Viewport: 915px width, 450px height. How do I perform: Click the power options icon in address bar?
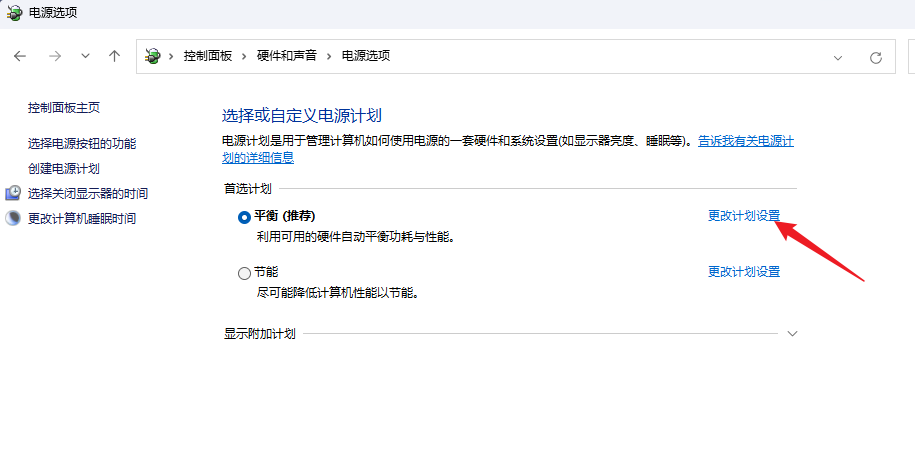coord(153,57)
